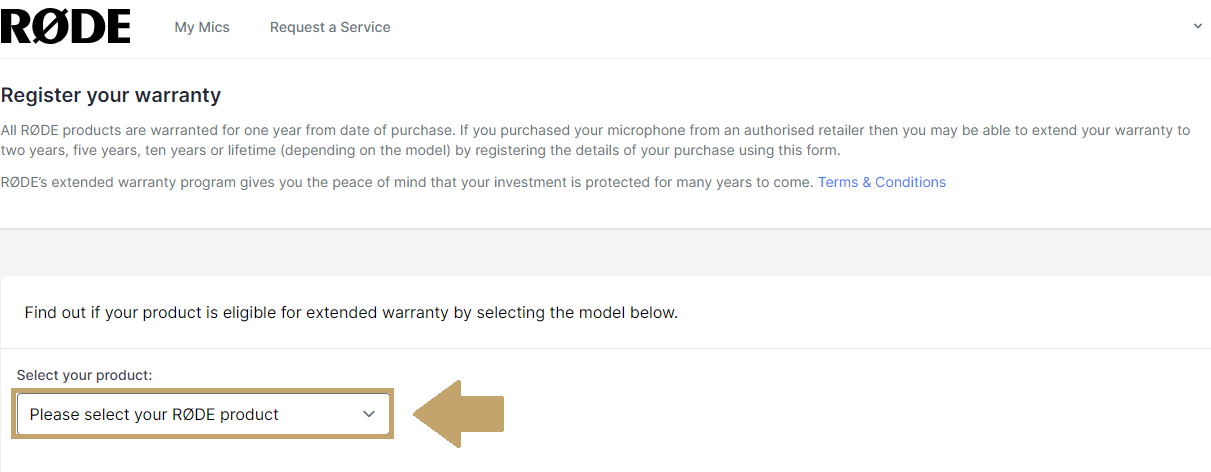Open the Terms & Conditions link
This screenshot has width=1211, height=472.
click(x=881, y=182)
